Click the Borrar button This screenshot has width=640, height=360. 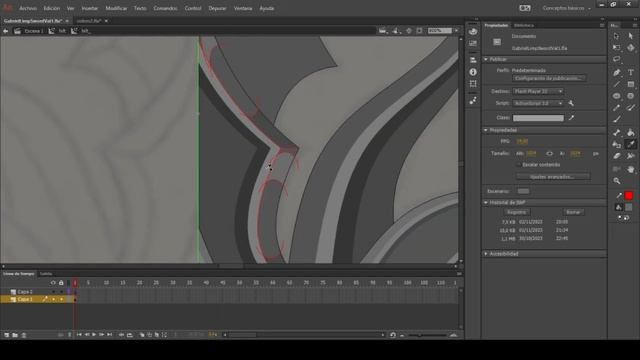pyautogui.click(x=573, y=212)
